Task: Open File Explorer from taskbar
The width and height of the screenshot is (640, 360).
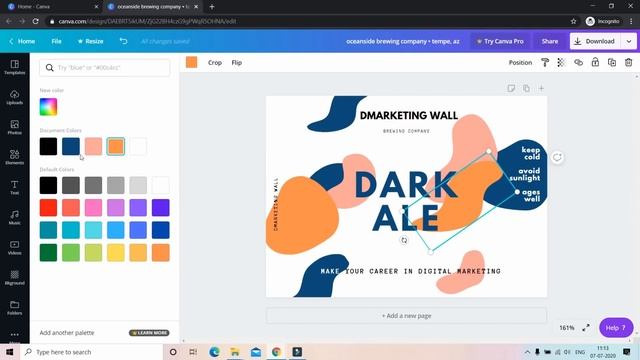Action: 235,352
